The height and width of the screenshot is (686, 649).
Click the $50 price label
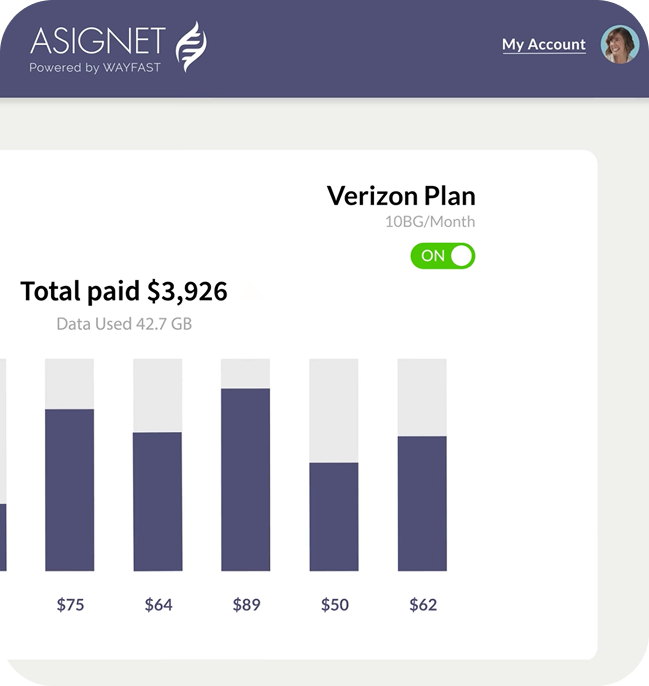334,604
